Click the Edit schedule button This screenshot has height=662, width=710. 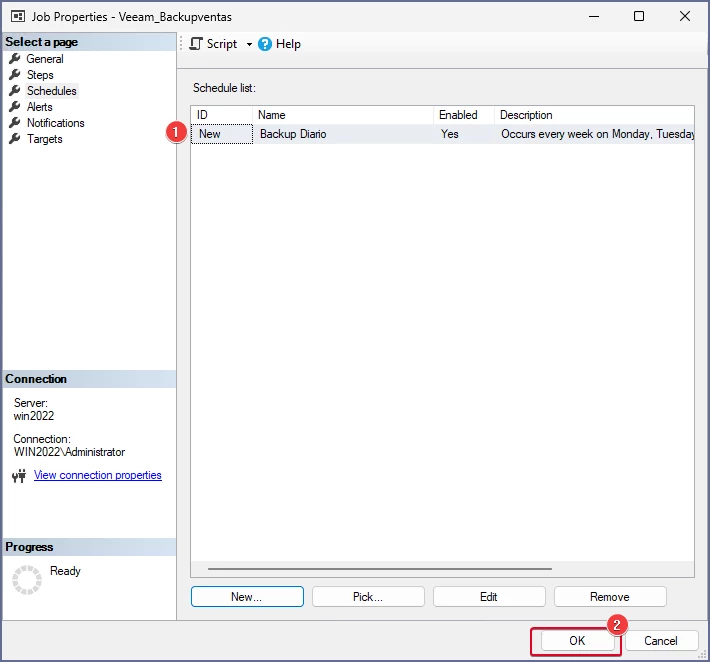[x=489, y=596]
